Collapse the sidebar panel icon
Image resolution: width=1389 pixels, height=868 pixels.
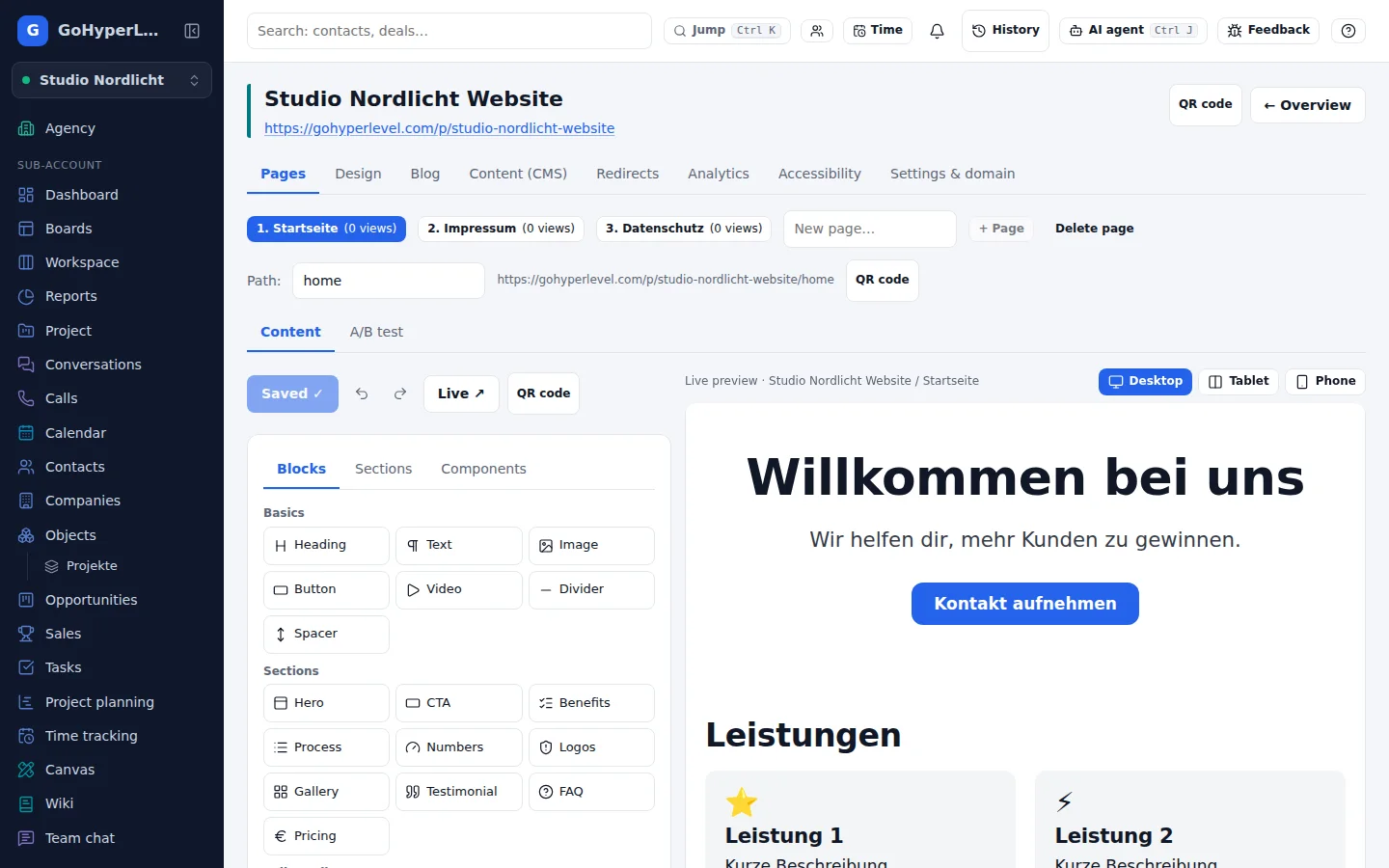192,31
